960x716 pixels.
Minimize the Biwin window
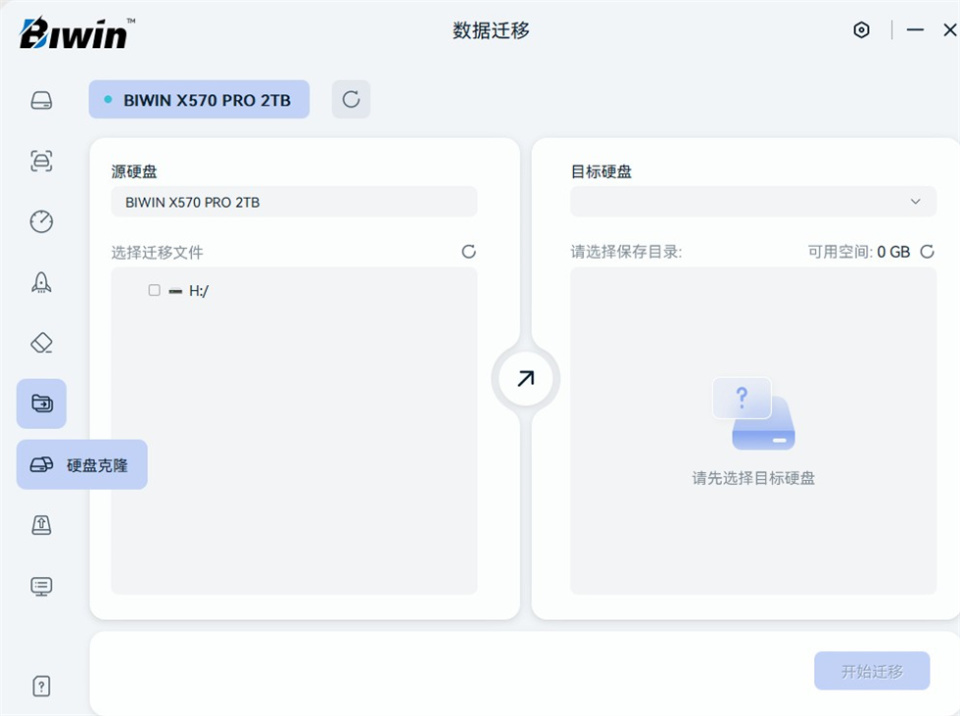point(915,29)
